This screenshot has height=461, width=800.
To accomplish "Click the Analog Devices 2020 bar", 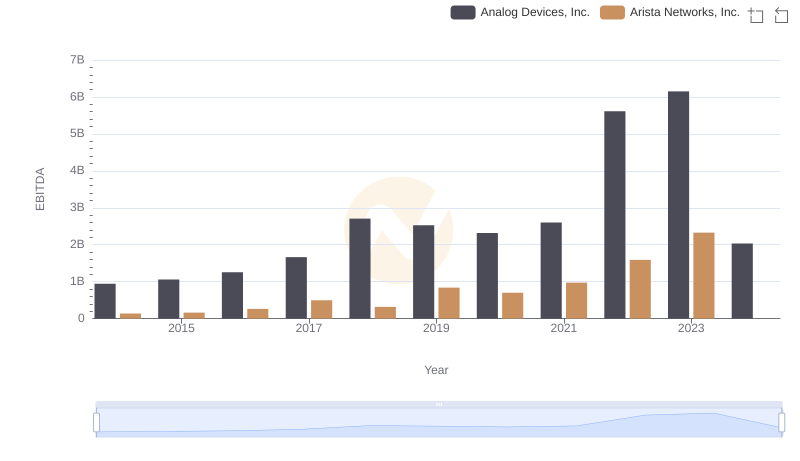I will 487,276.
